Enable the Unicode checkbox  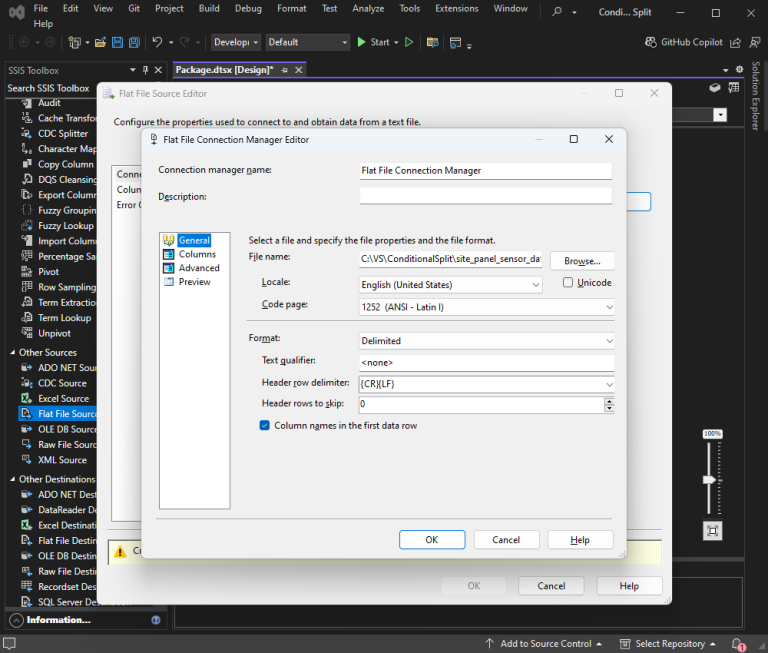click(x=568, y=283)
